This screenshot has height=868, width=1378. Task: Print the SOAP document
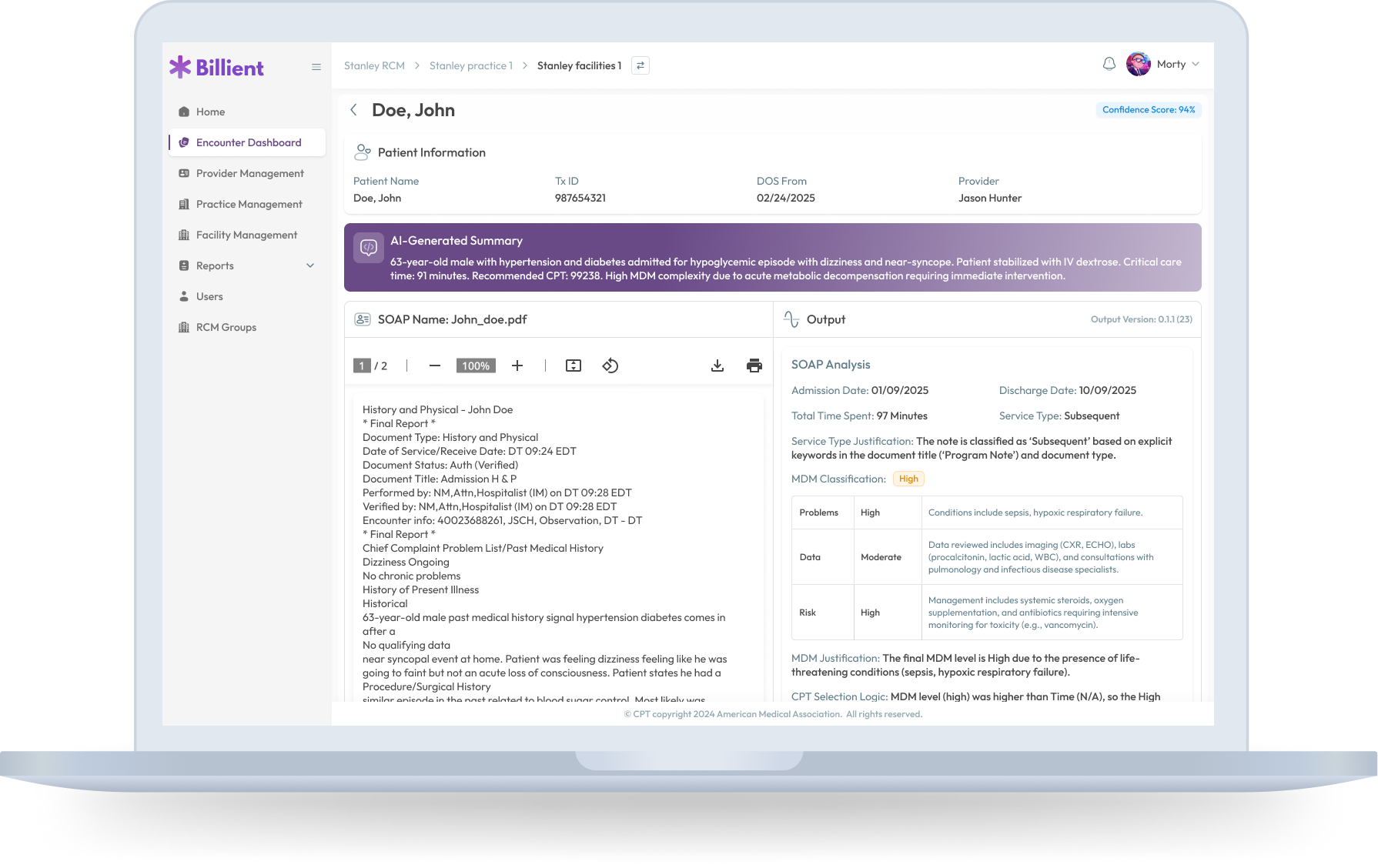[754, 366]
